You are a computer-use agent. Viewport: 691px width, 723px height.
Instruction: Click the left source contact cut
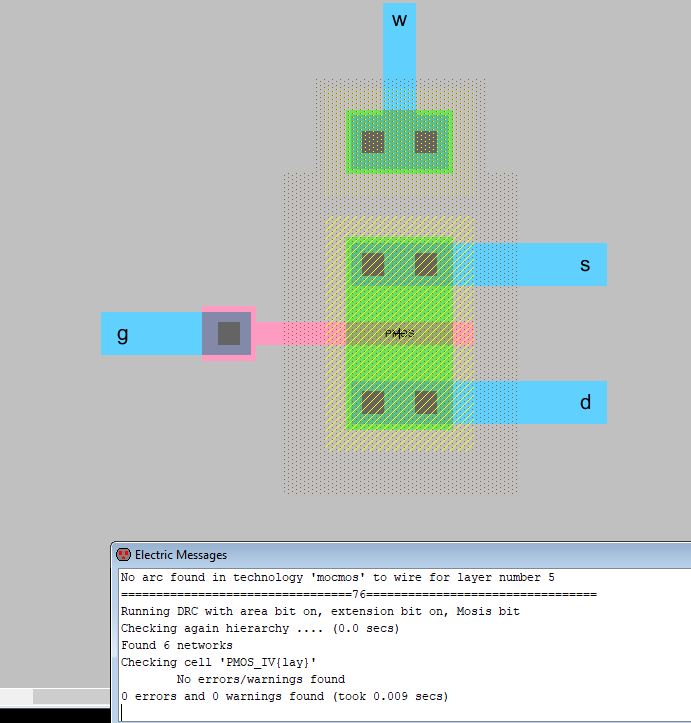tap(373, 264)
